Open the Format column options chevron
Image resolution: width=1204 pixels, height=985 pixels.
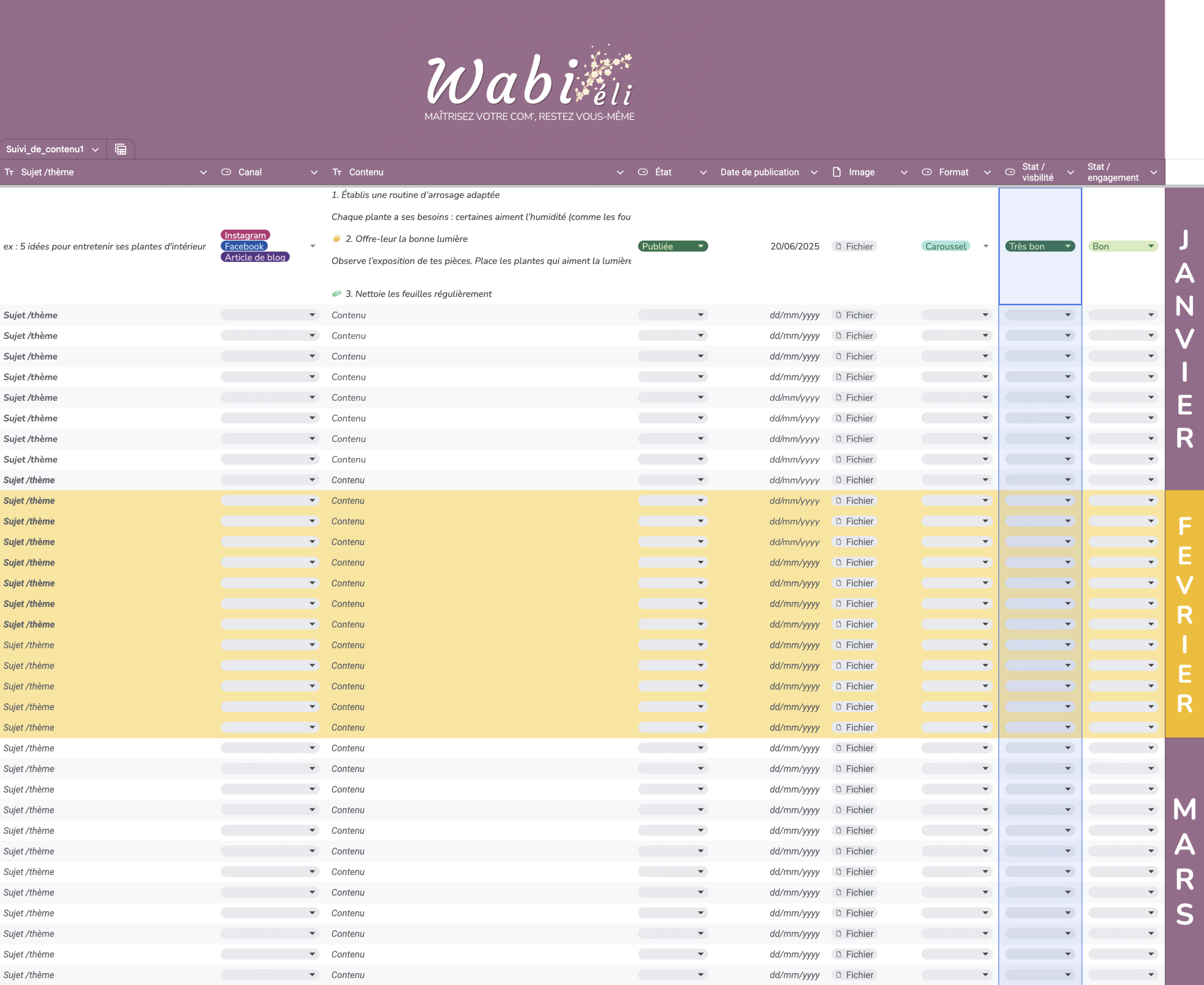point(987,173)
